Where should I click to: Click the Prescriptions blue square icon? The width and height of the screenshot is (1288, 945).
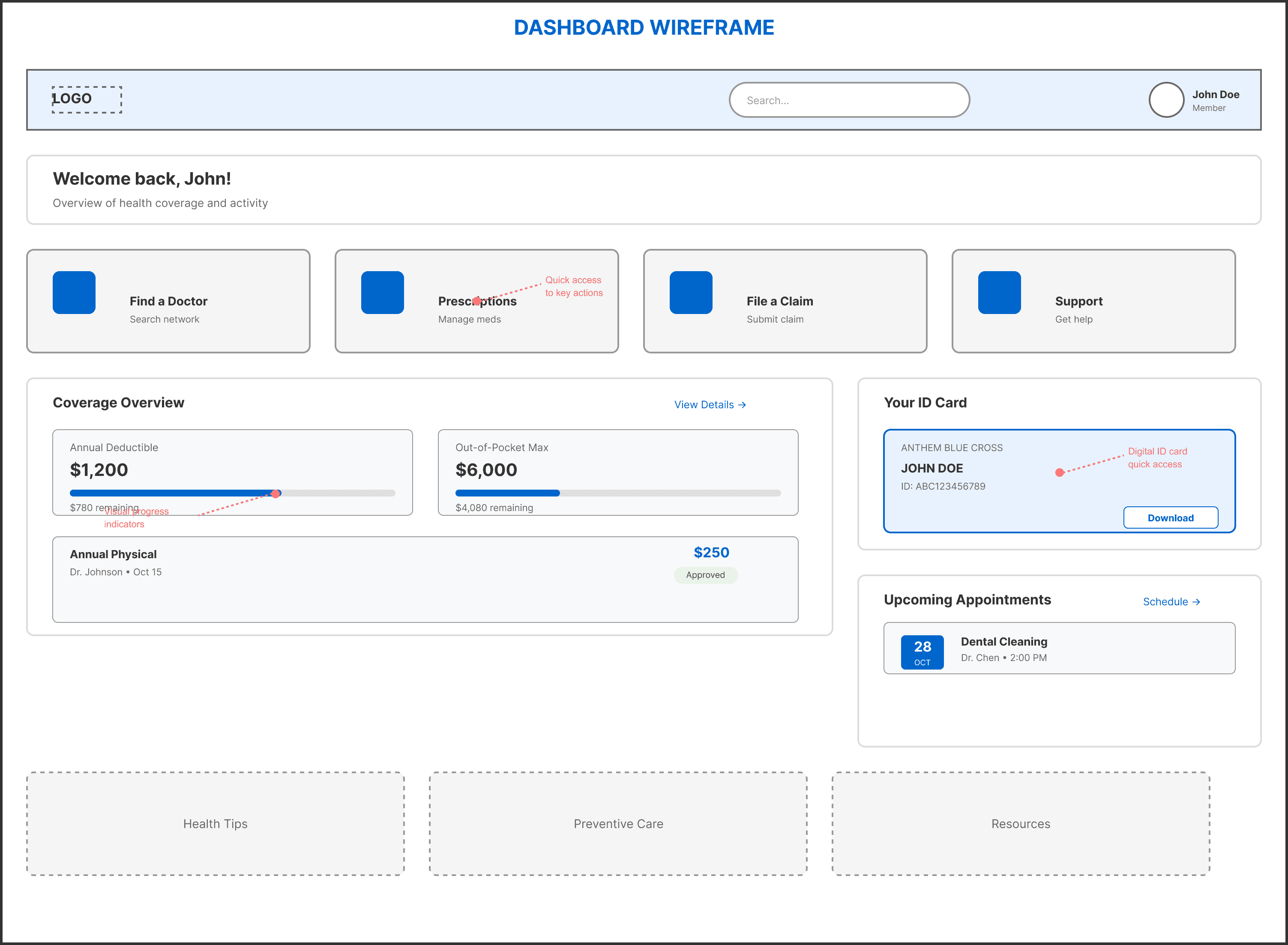tap(382, 292)
